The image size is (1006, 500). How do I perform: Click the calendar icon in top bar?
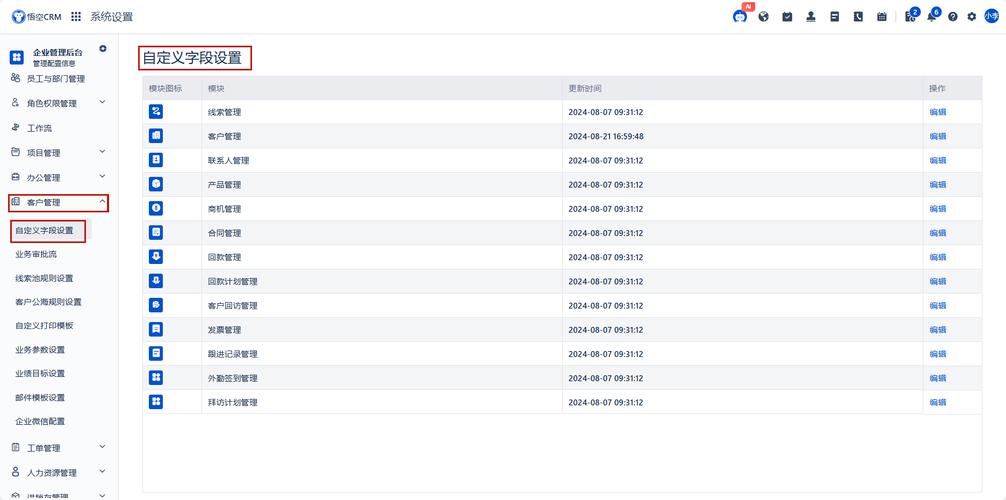pos(881,17)
